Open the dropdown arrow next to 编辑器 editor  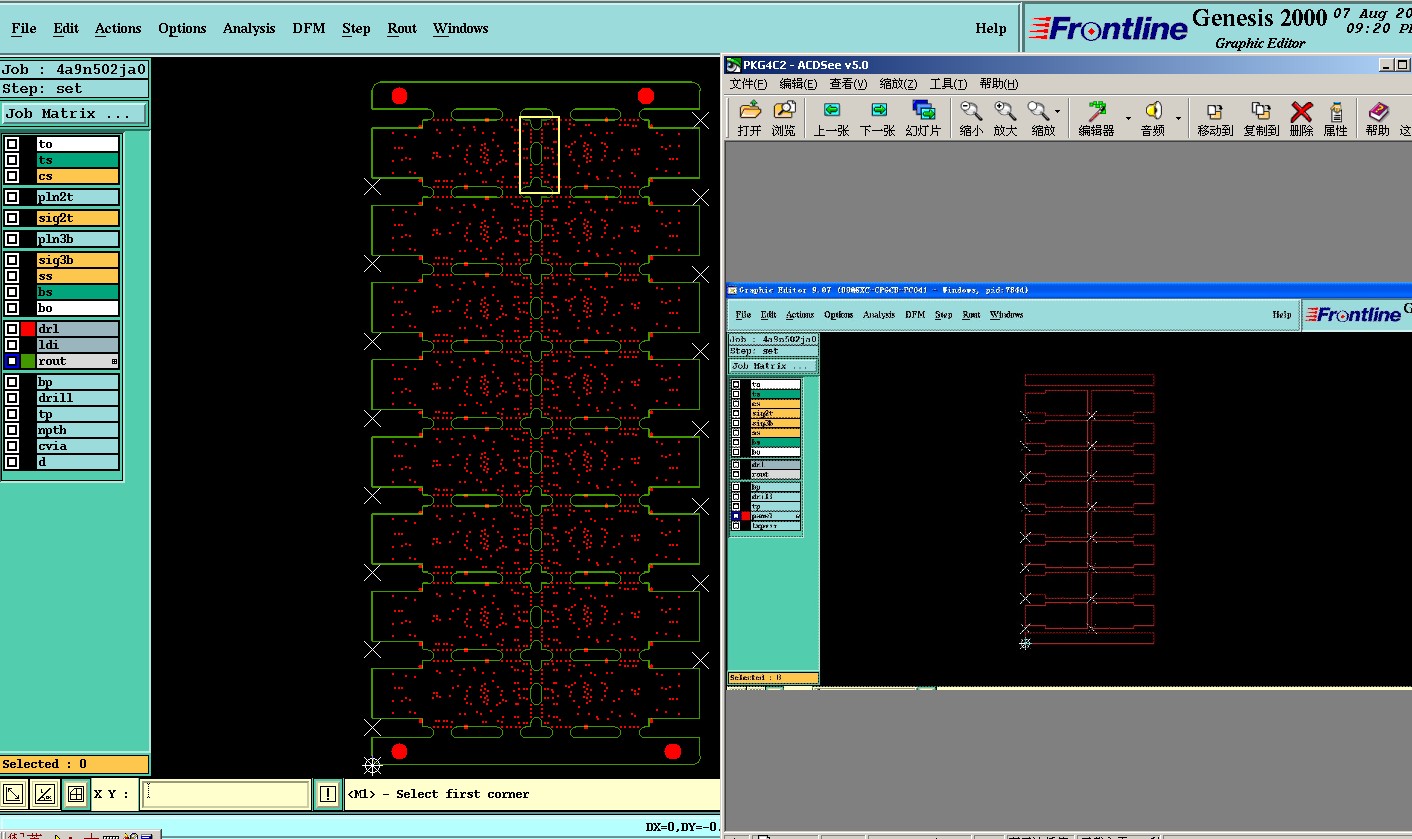1128,117
